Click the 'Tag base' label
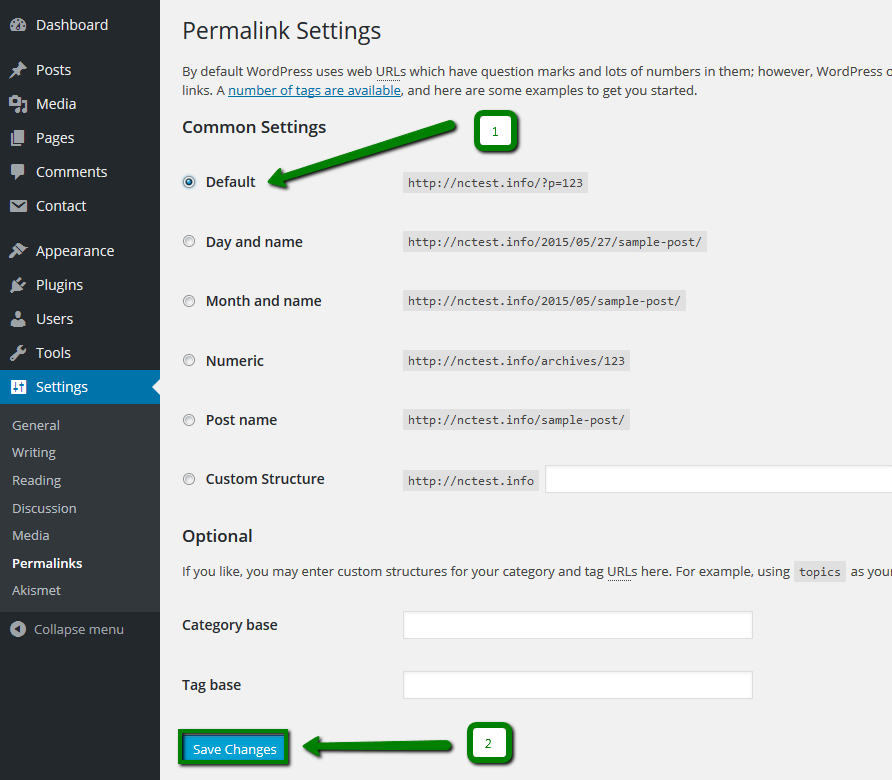This screenshot has height=780, width=892. coord(212,685)
